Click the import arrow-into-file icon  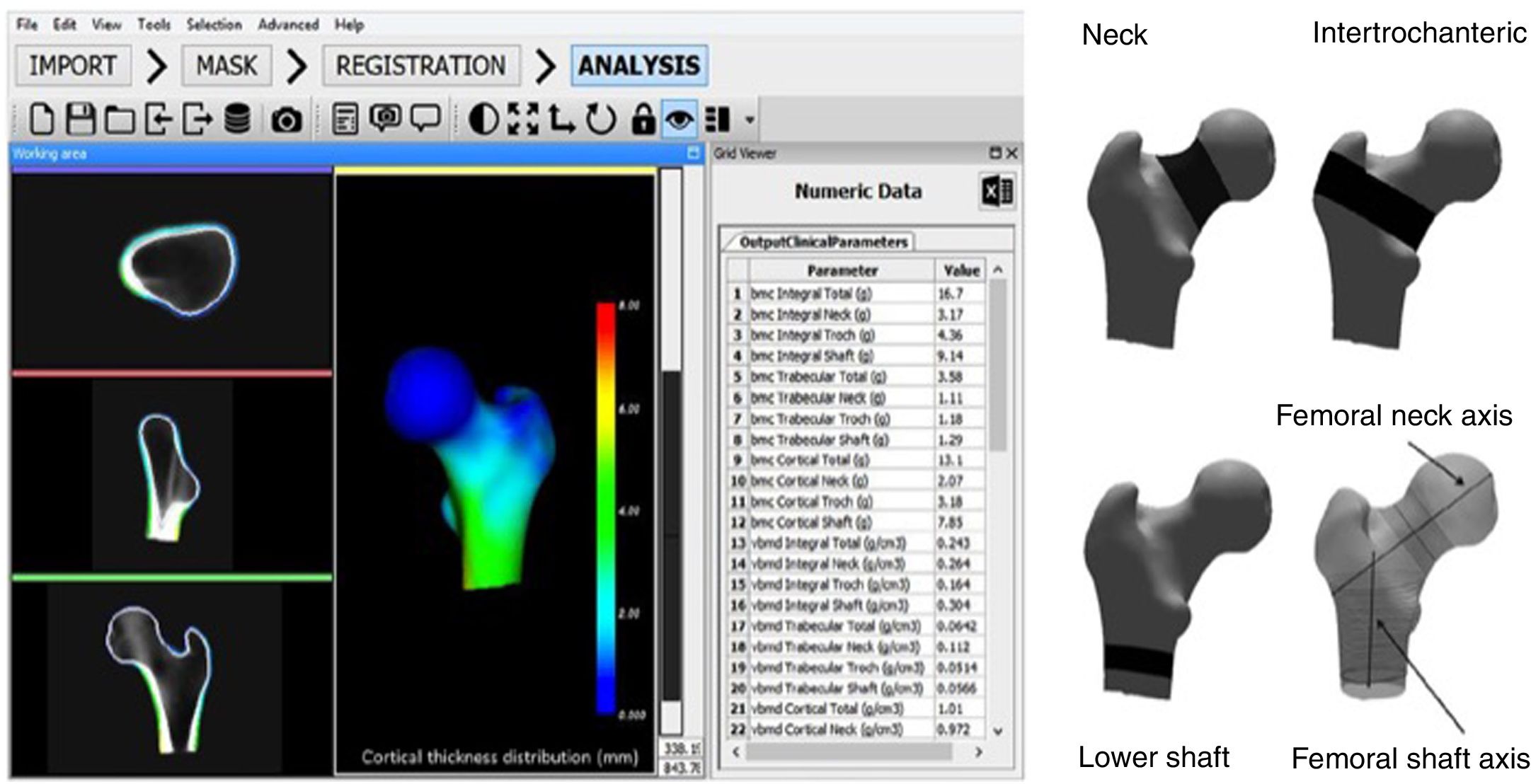tap(159, 119)
